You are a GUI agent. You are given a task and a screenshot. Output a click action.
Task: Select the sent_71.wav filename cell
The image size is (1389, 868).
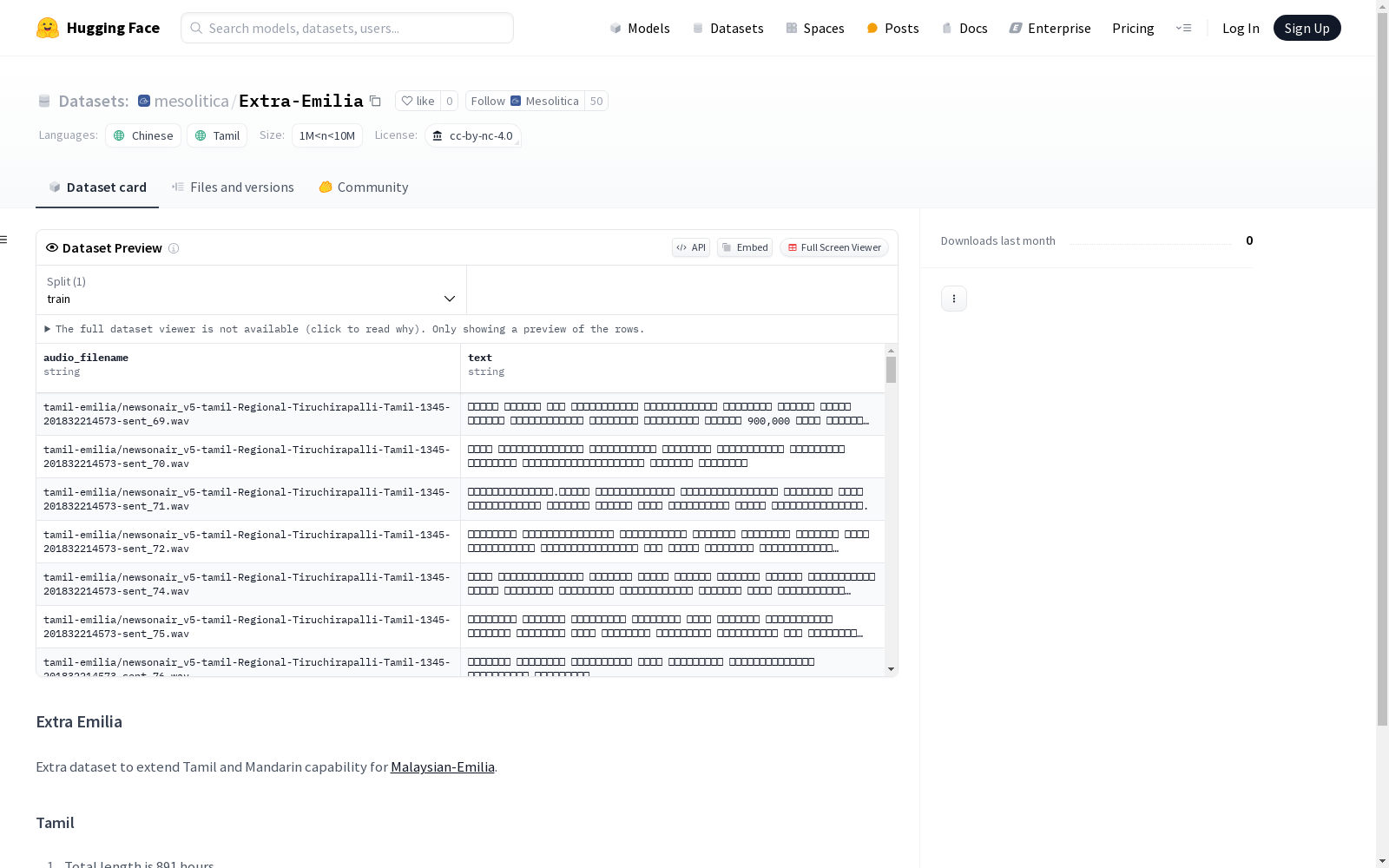pyautogui.click(x=248, y=499)
